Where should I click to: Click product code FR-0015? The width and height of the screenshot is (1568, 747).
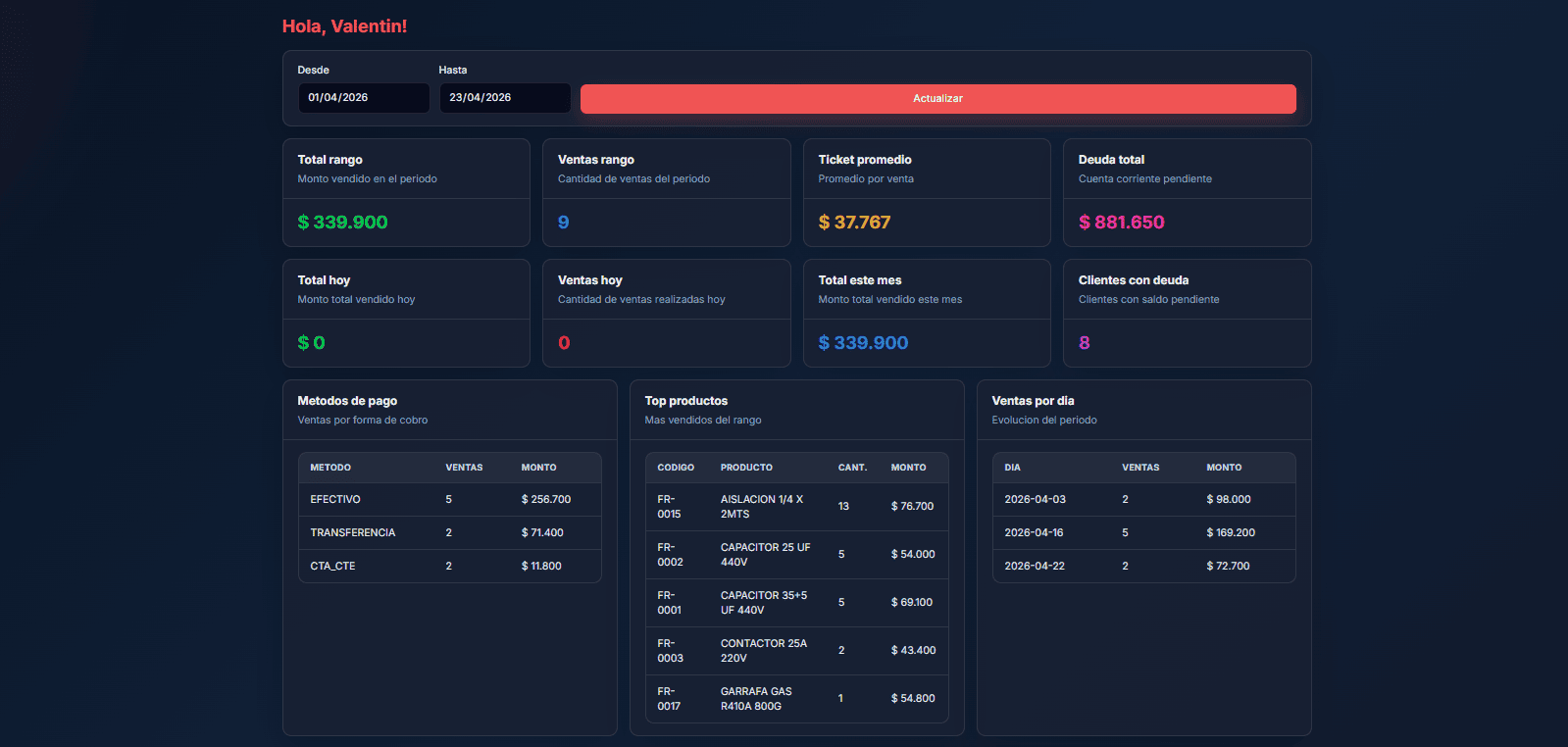click(669, 507)
